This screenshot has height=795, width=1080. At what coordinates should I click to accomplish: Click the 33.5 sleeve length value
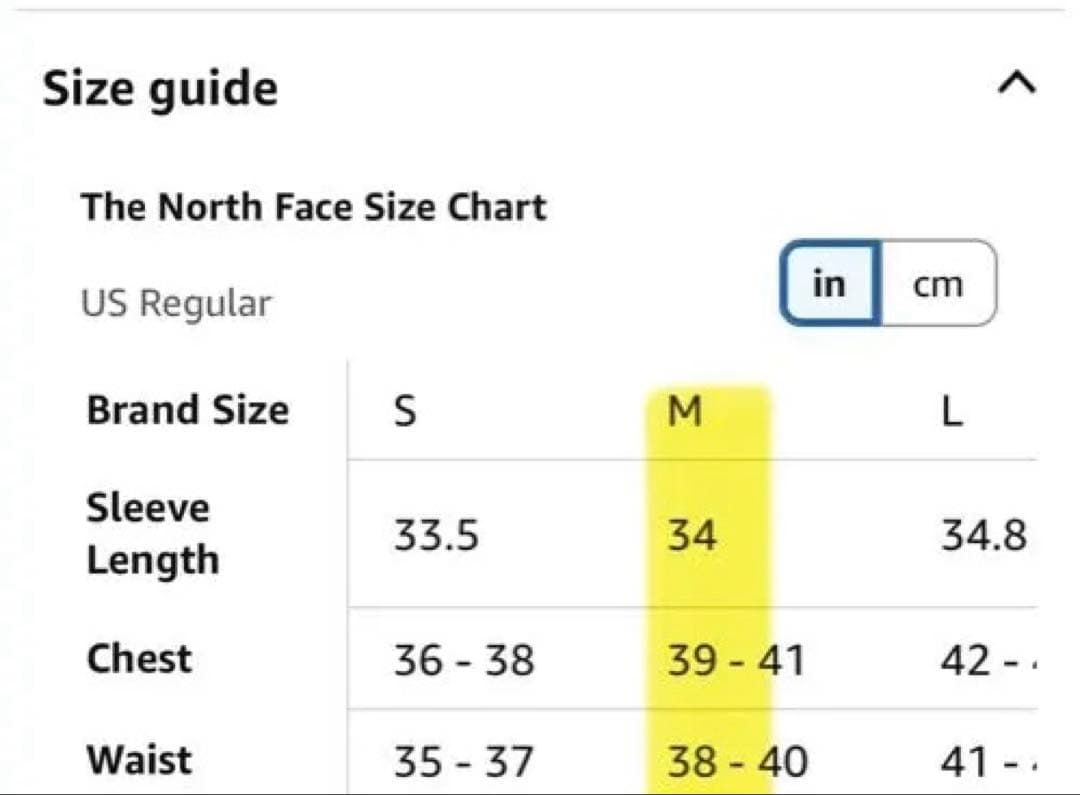[x=436, y=535]
